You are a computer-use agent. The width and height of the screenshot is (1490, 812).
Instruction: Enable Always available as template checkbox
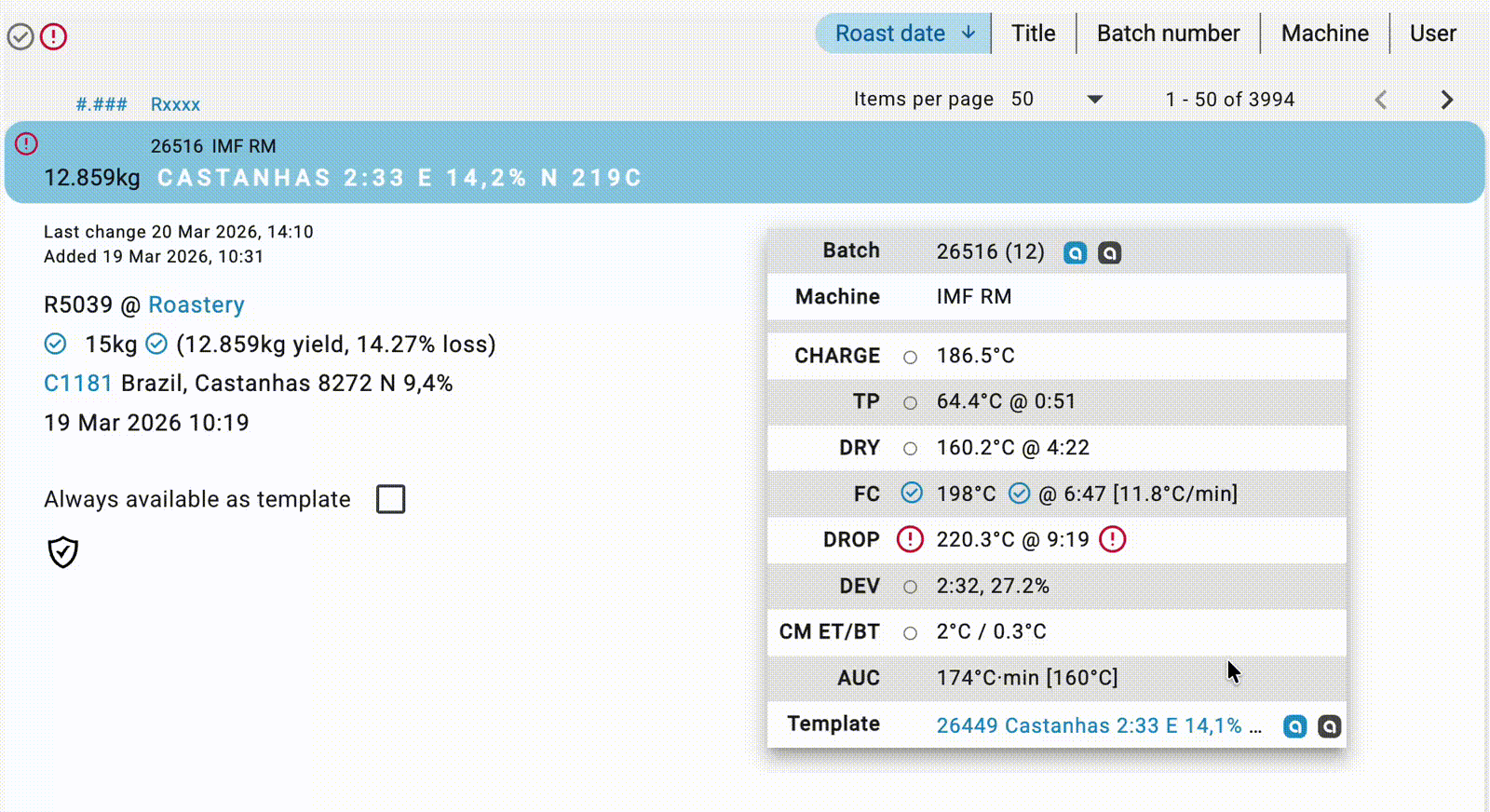[390, 499]
